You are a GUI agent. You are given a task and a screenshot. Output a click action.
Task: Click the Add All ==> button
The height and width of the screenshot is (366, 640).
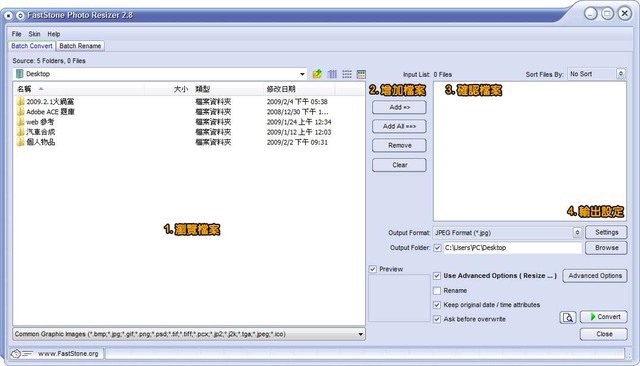pos(399,126)
